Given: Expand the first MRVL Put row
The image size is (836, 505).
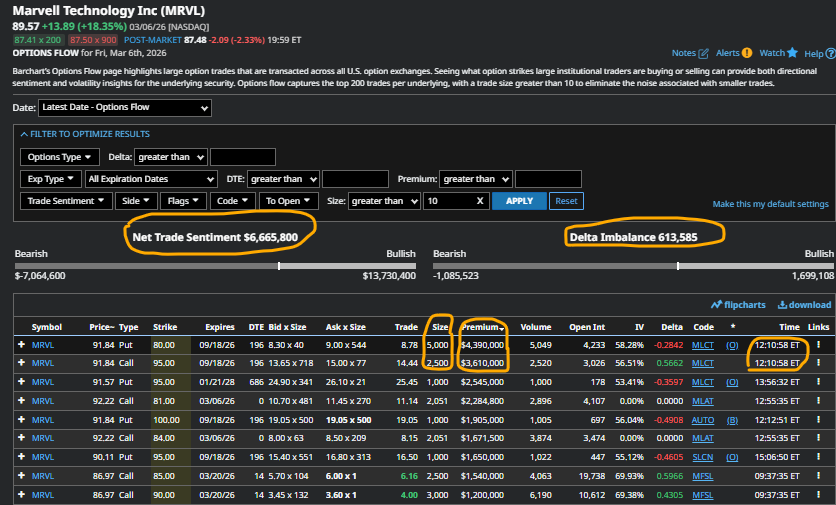Looking at the screenshot, I should pyautogui.click(x=21, y=345).
